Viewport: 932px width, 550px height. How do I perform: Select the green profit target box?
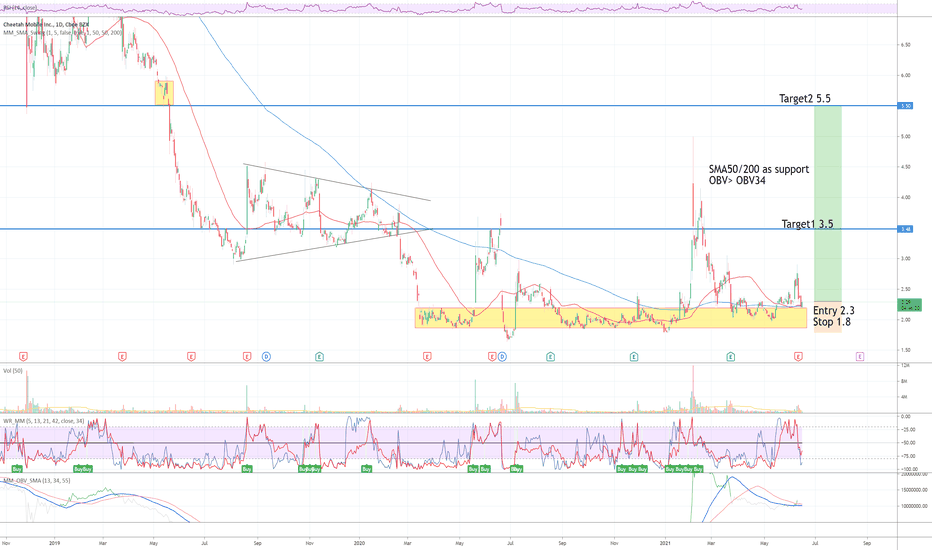point(827,203)
